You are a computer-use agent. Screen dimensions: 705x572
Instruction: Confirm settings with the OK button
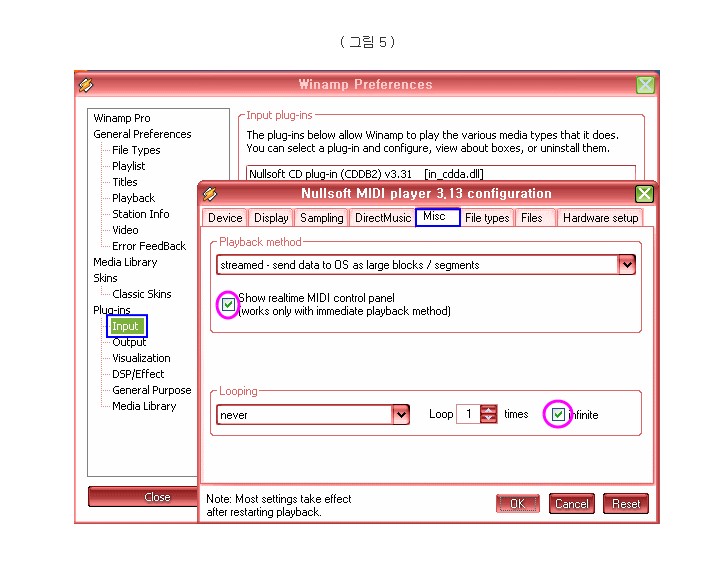coord(518,504)
